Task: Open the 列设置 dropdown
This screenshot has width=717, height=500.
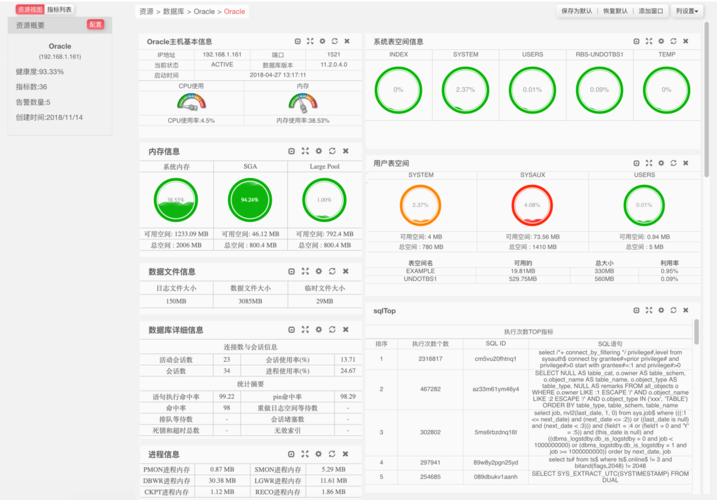Action: point(687,11)
